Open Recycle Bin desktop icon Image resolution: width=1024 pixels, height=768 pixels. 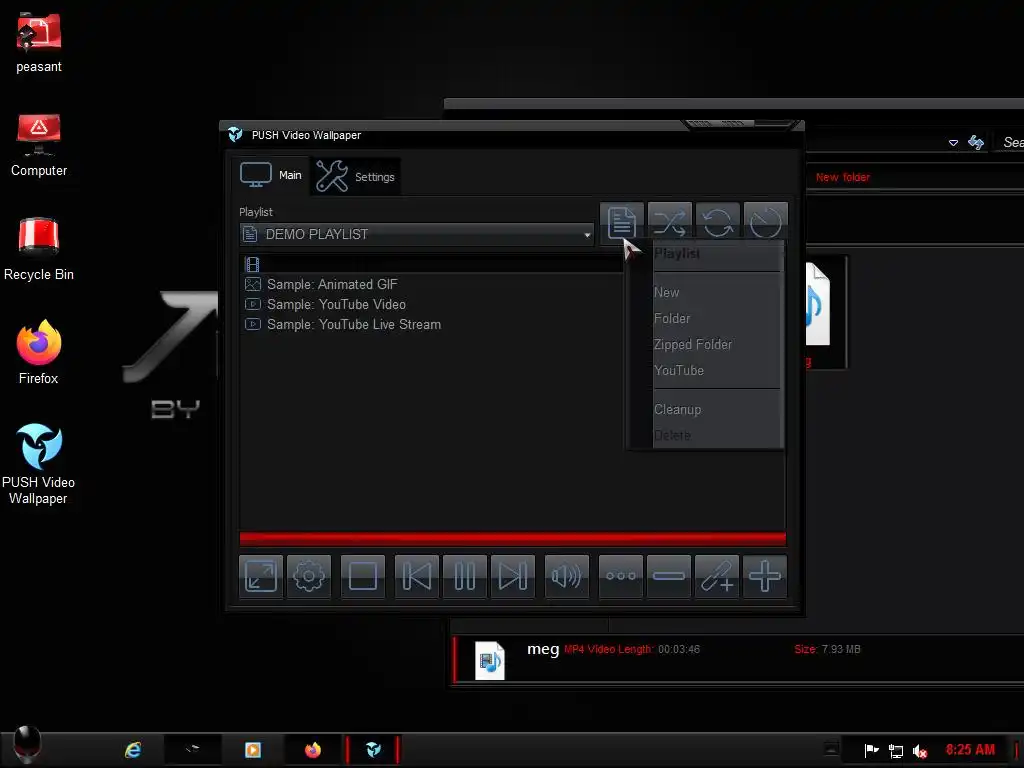click(x=39, y=249)
